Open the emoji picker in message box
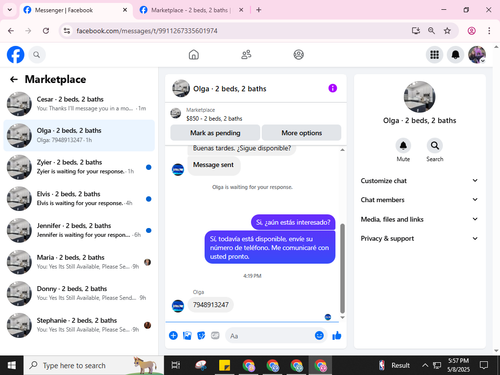 319,335
